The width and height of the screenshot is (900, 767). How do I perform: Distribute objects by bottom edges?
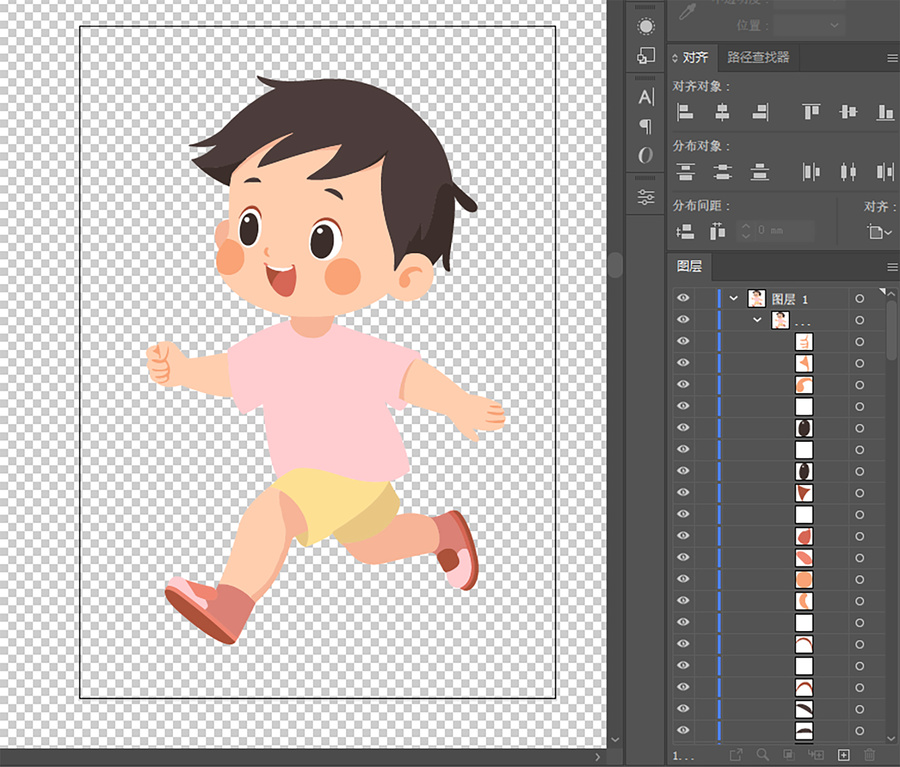[x=759, y=172]
